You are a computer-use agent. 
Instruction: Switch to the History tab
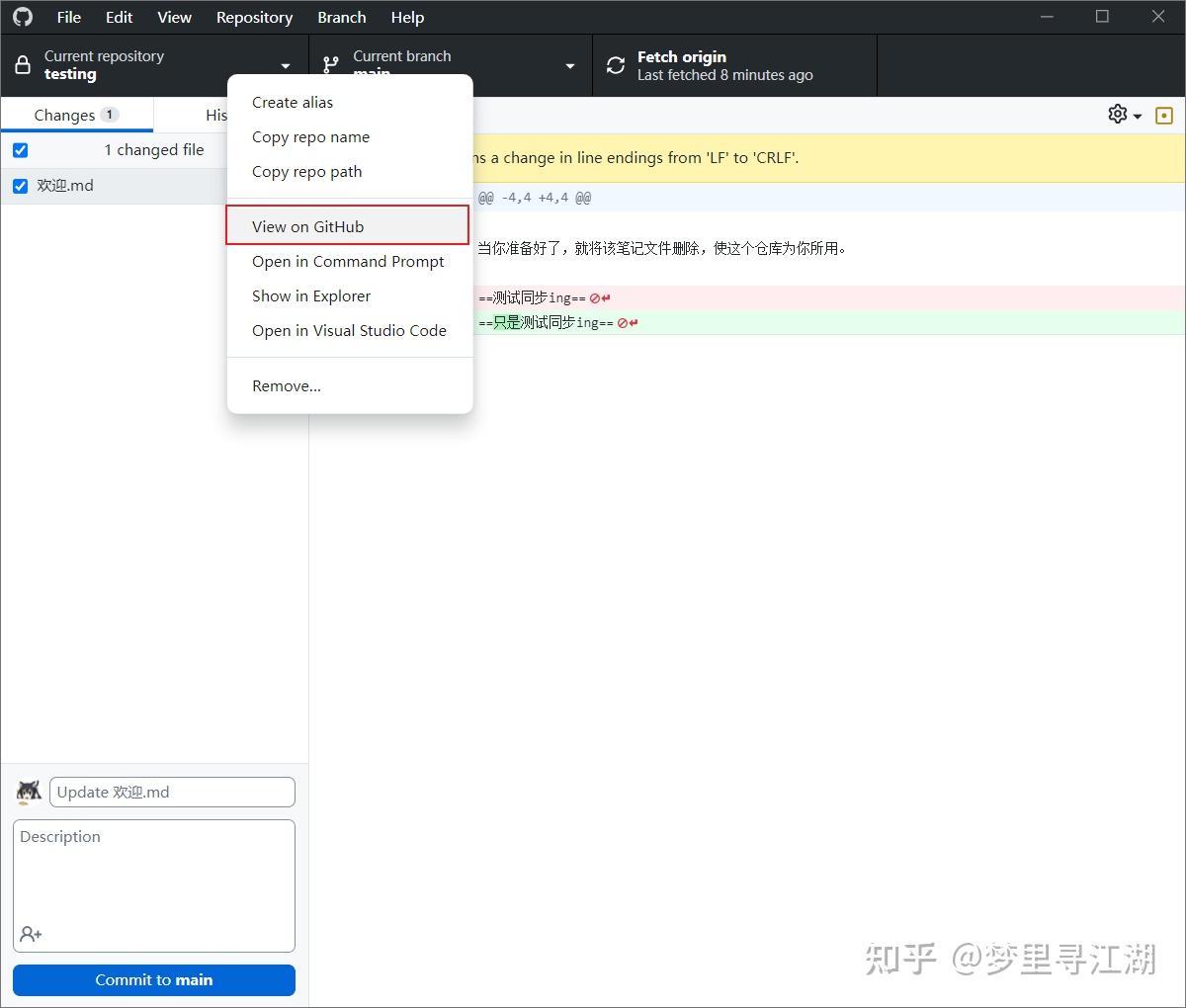pos(219,114)
